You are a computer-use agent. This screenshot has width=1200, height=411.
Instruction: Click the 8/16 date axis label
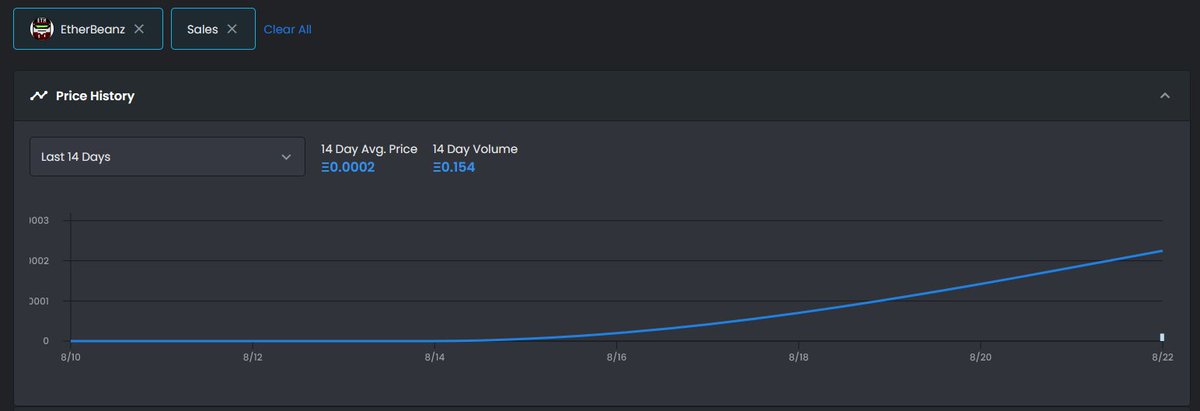tap(616, 357)
